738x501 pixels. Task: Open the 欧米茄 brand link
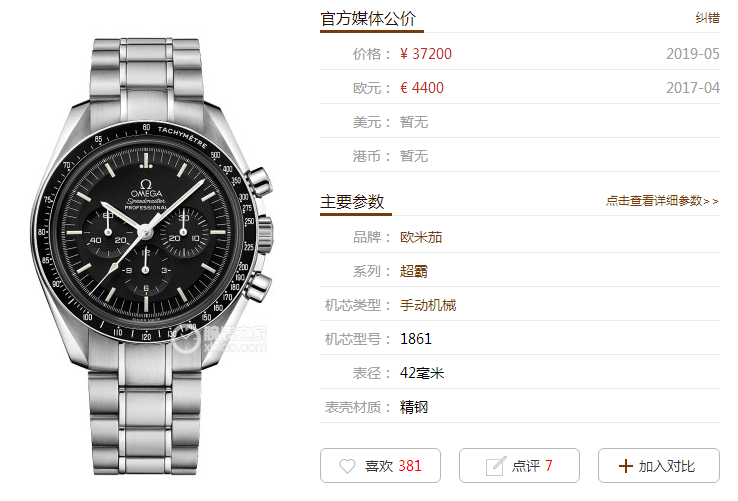[421, 237]
